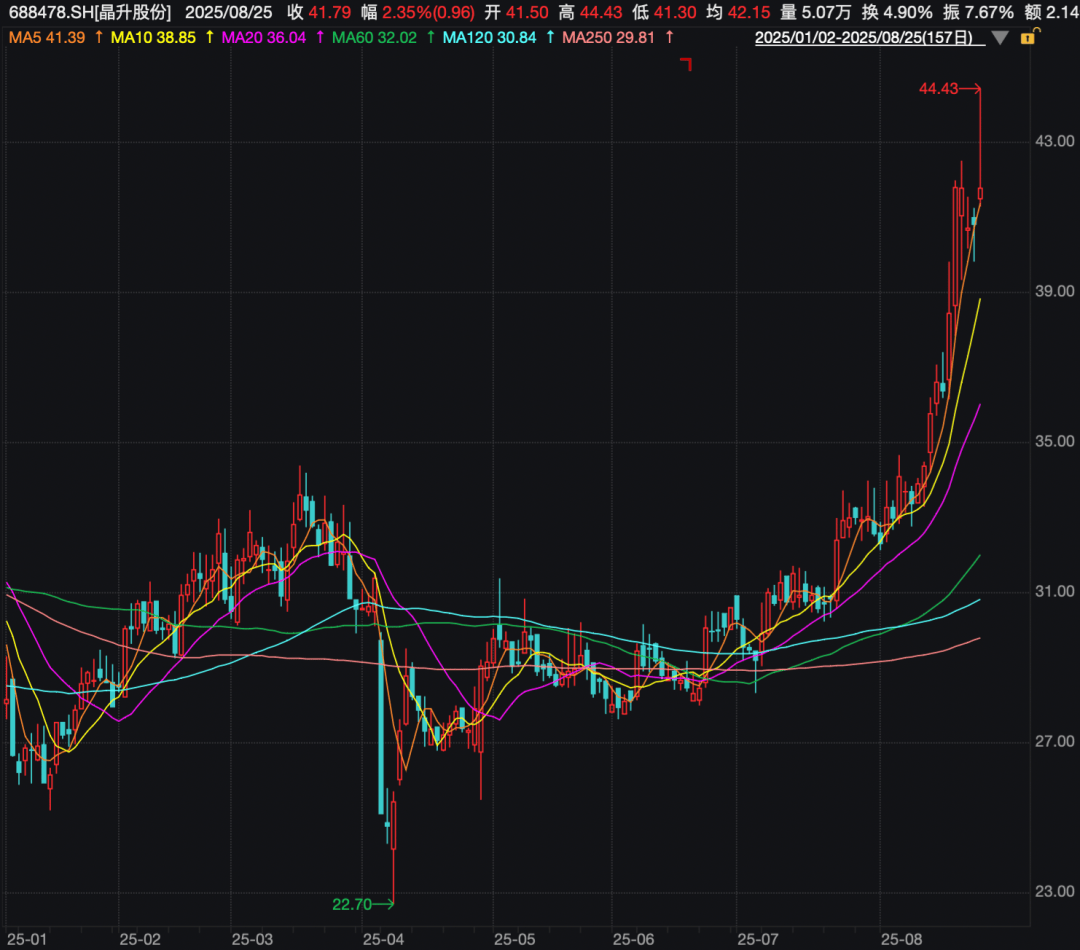Screen dimensions: 1080x950
Task: Select the MA20 36.04 indicator label
Action: click(x=264, y=38)
